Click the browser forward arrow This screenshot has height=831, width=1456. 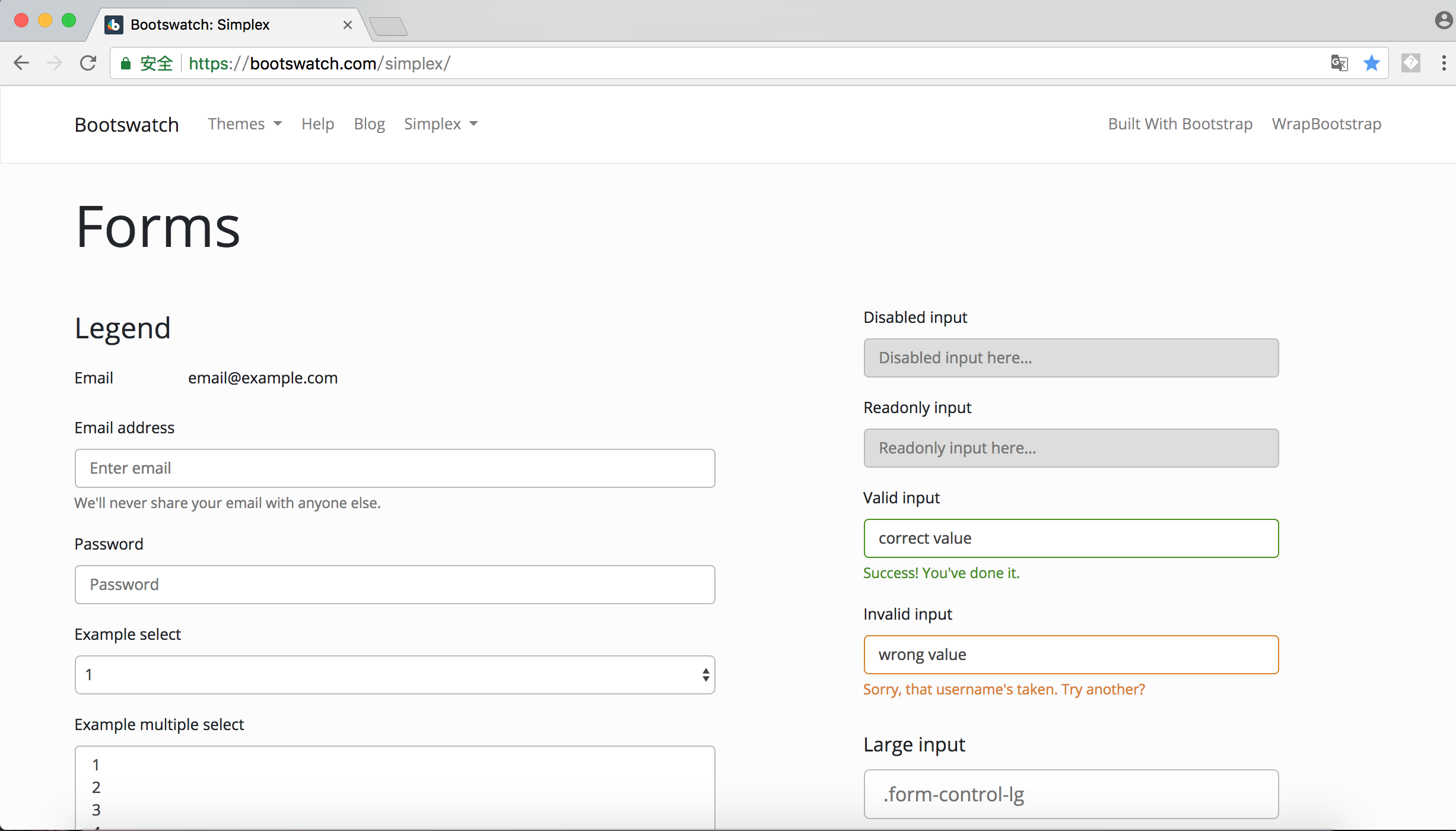pos(55,63)
